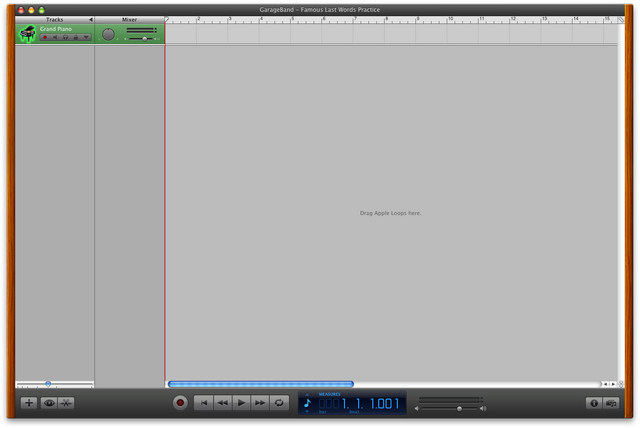The width and height of the screenshot is (640, 428).
Task: Adjust the Grand Piano track volume slider
Action: click(144, 39)
